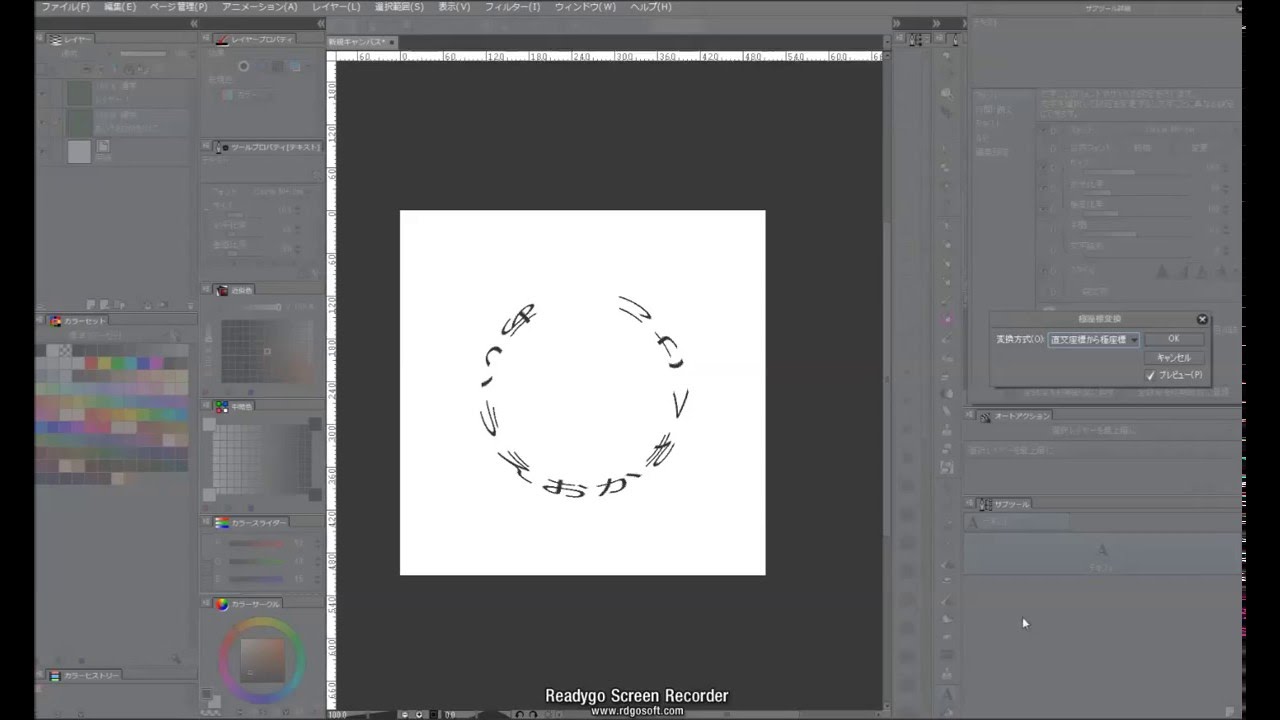Select the カラーセット palette tab
The width and height of the screenshot is (1280, 720).
coord(78,321)
